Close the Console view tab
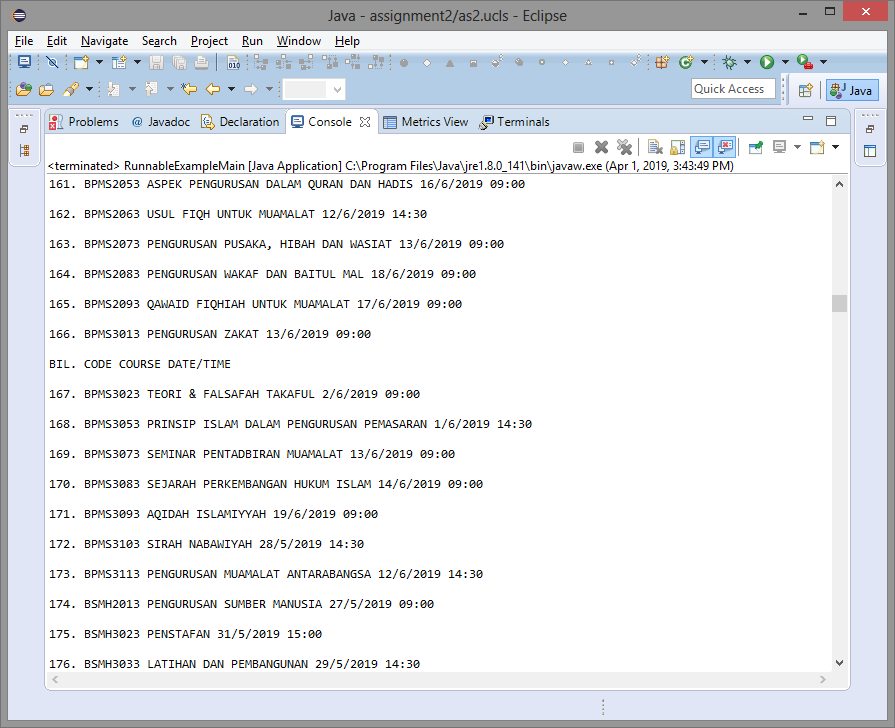This screenshot has width=895, height=728. click(x=365, y=122)
